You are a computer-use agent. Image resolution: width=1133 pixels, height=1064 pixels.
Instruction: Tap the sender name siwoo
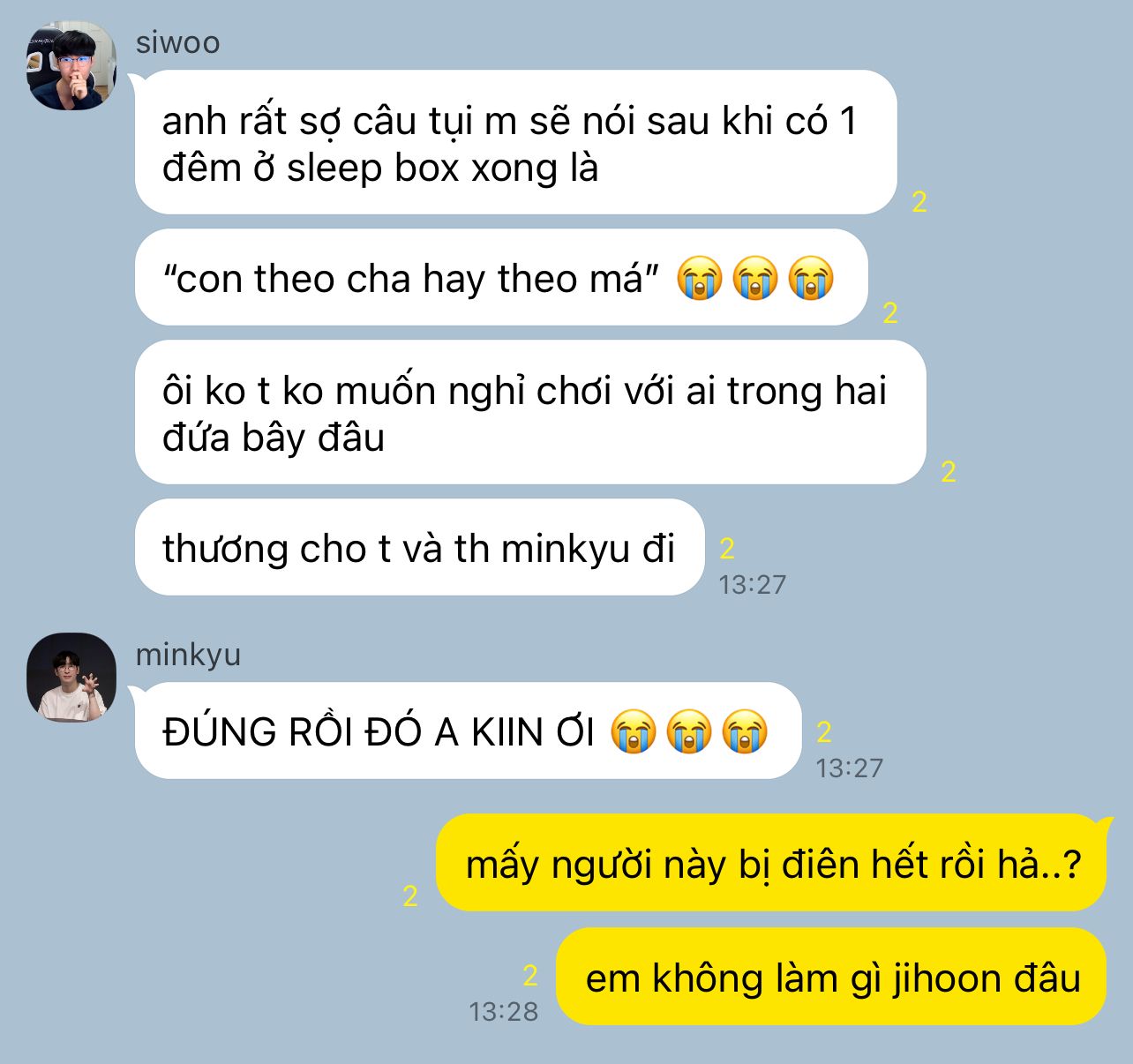point(177,42)
